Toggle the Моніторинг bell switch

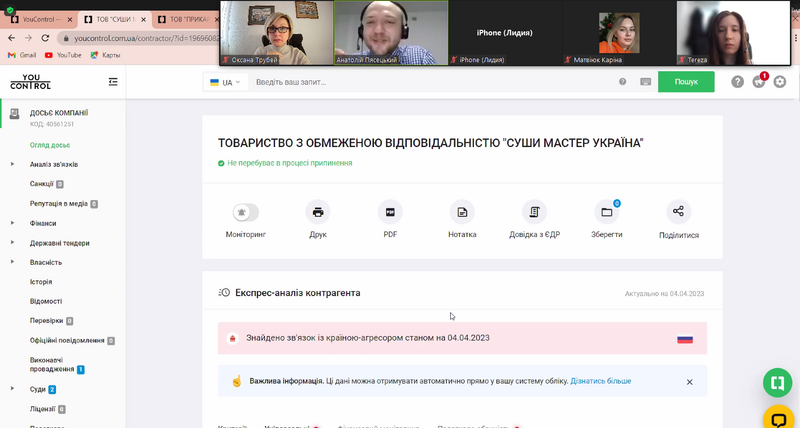(246, 212)
